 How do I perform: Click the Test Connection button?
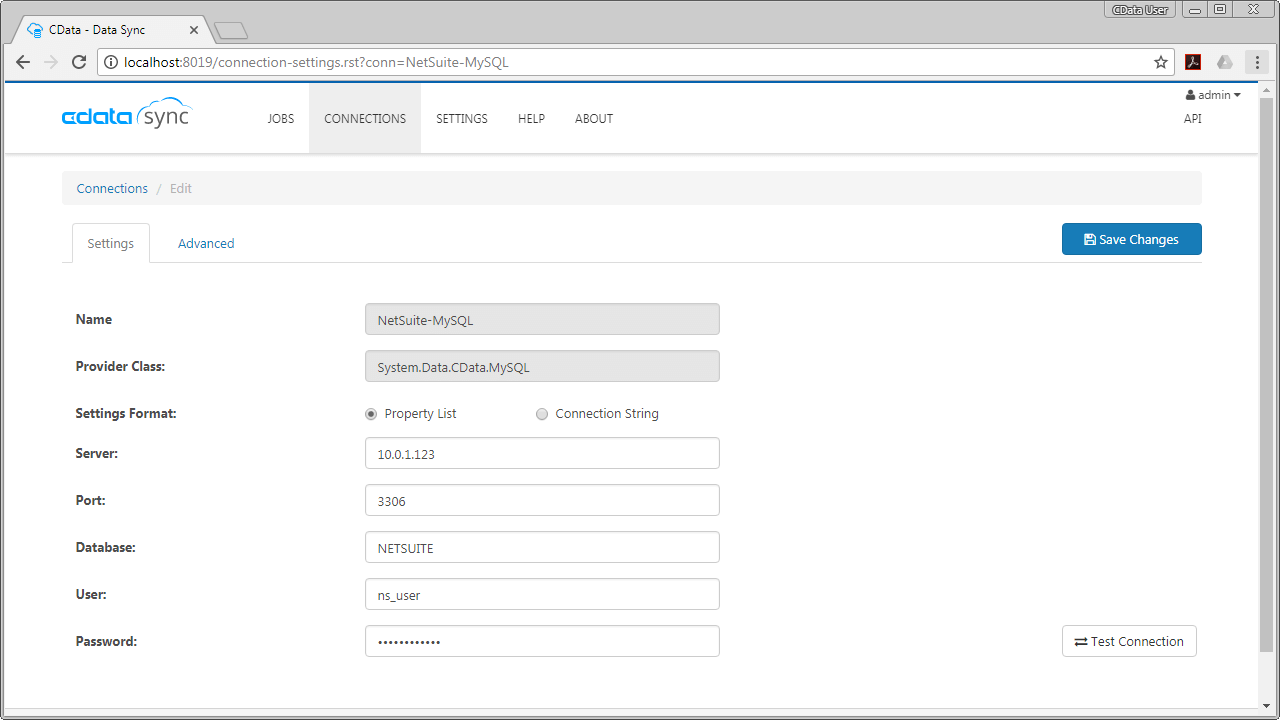(x=1129, y=642)
